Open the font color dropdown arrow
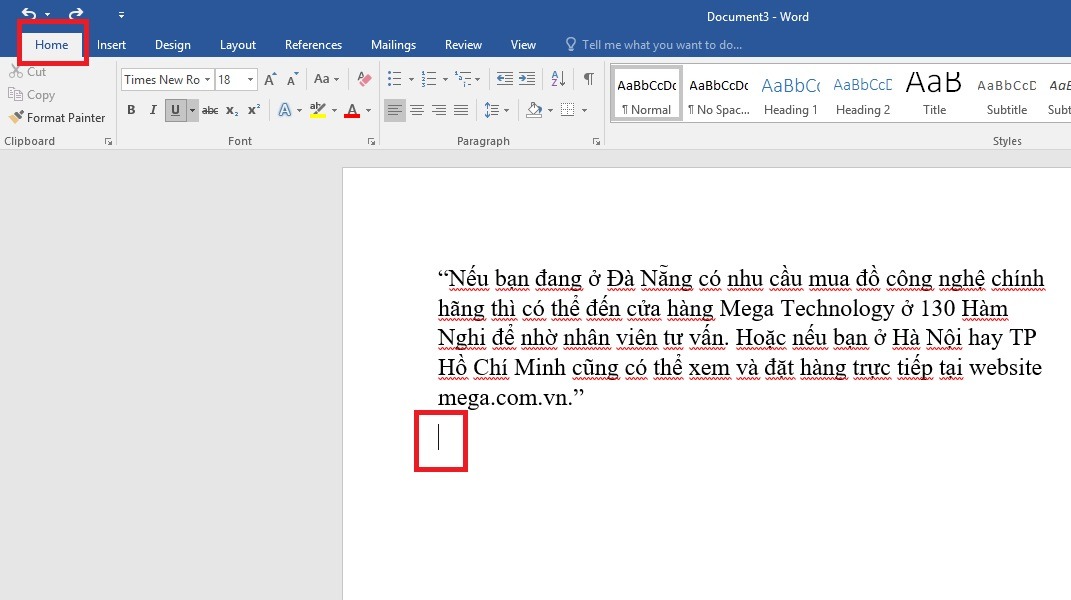The image size is (1071, 600). (368, 110)
